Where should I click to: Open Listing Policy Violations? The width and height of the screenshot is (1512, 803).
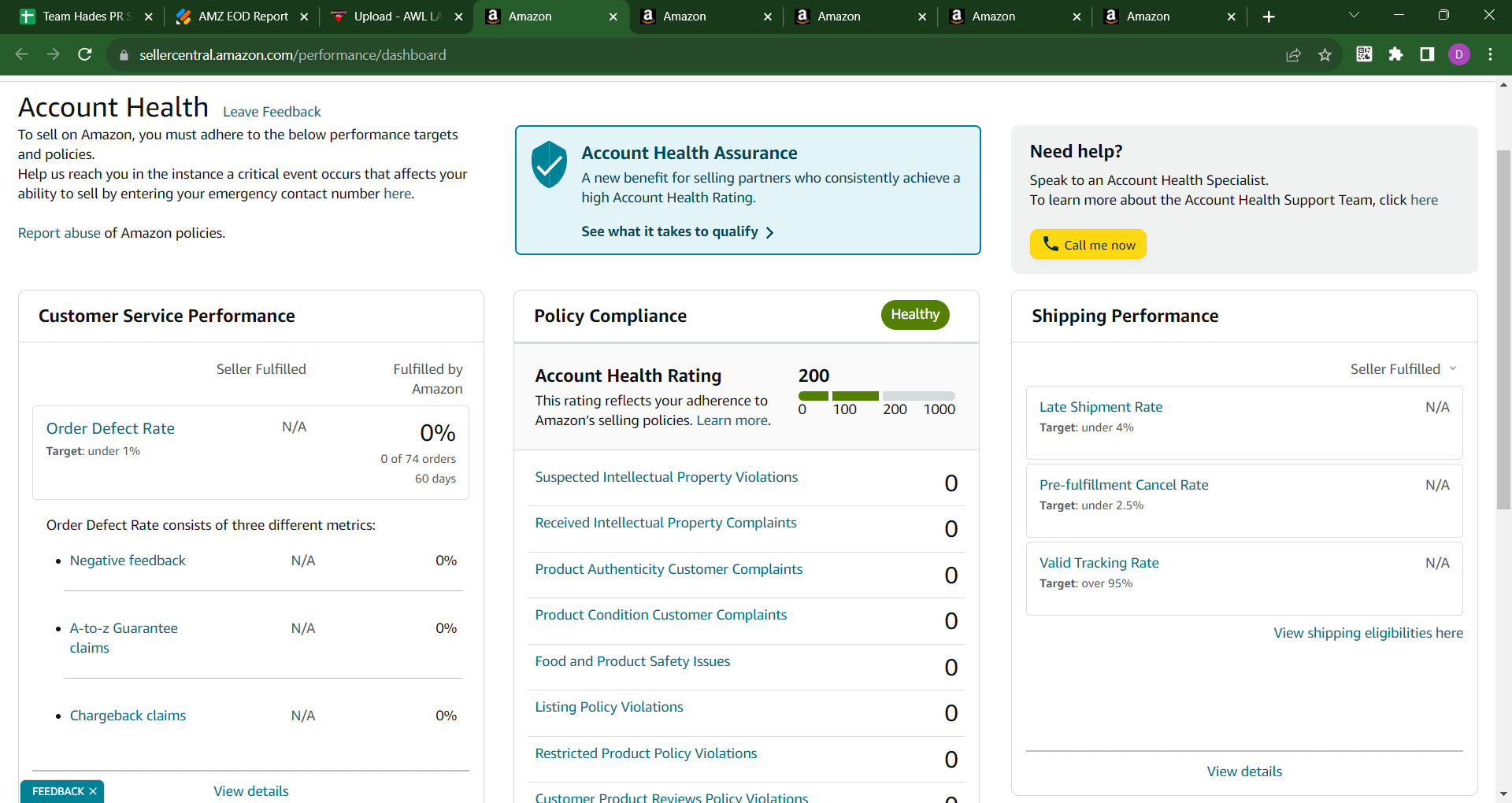pyautogui.click(x=609, y=707)
